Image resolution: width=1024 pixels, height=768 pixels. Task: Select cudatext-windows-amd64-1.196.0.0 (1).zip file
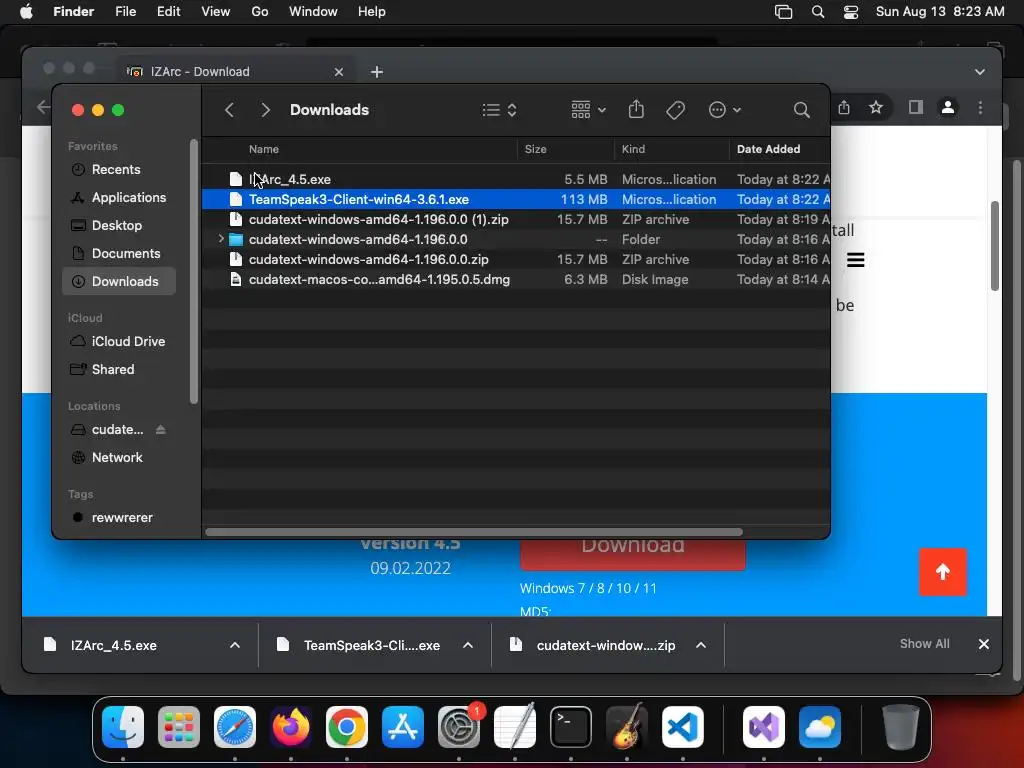point(516,219)
